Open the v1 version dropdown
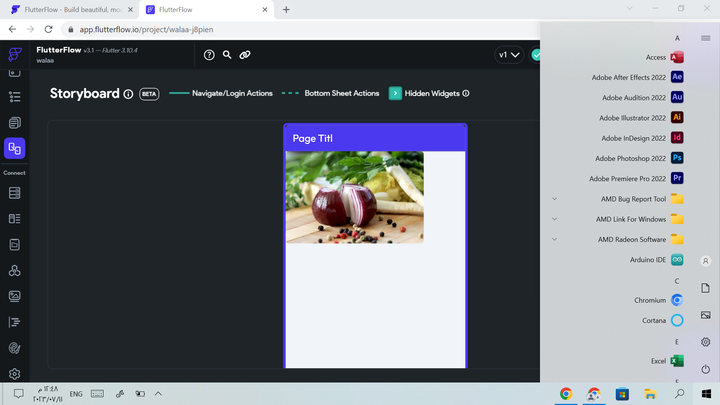The height and width of the screenshot is (405, 720). tap(509, 55)
